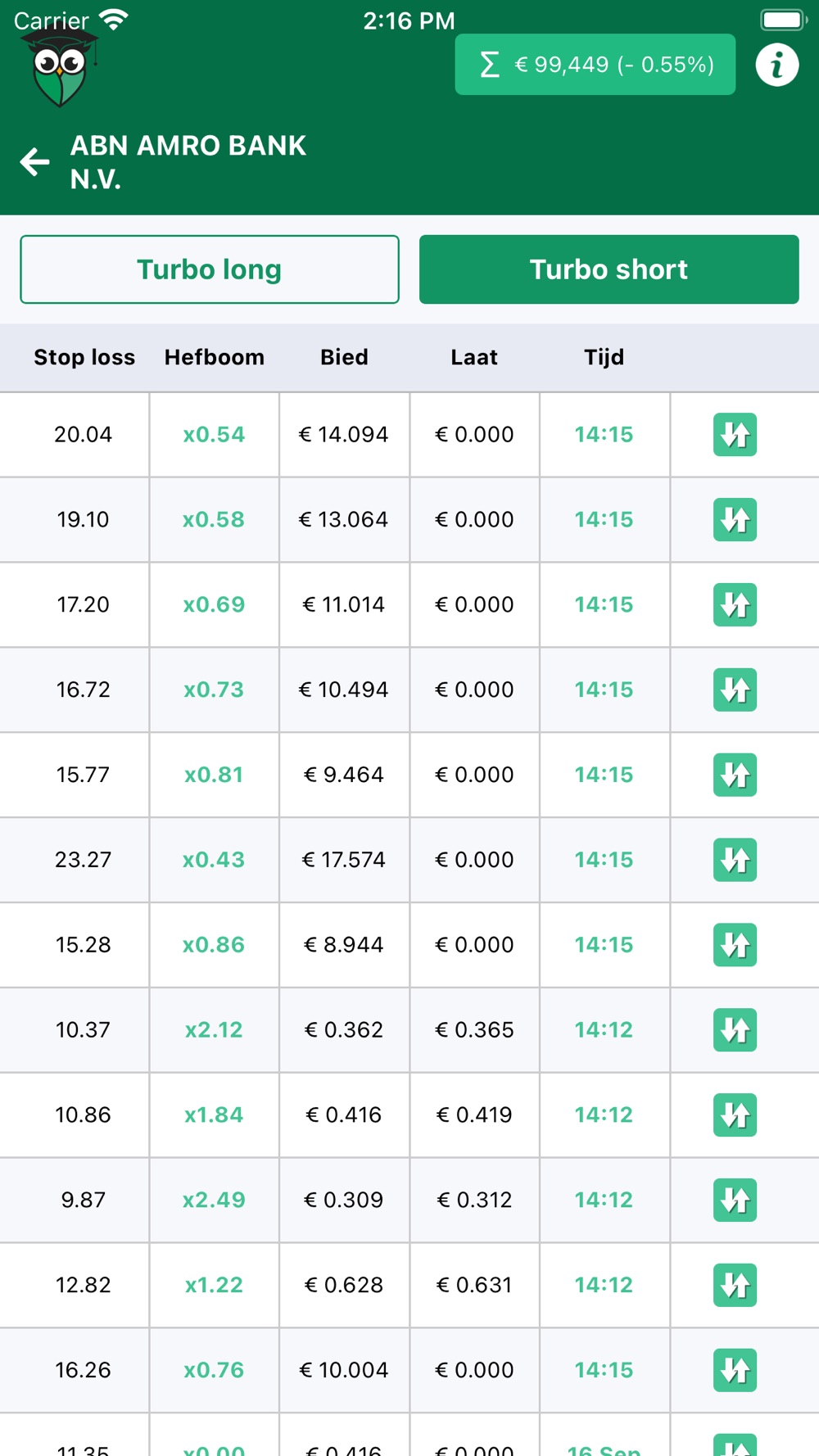The image size is (819, 1456).
Task: Select ask price € 0.365
Action: point(474,1031)
